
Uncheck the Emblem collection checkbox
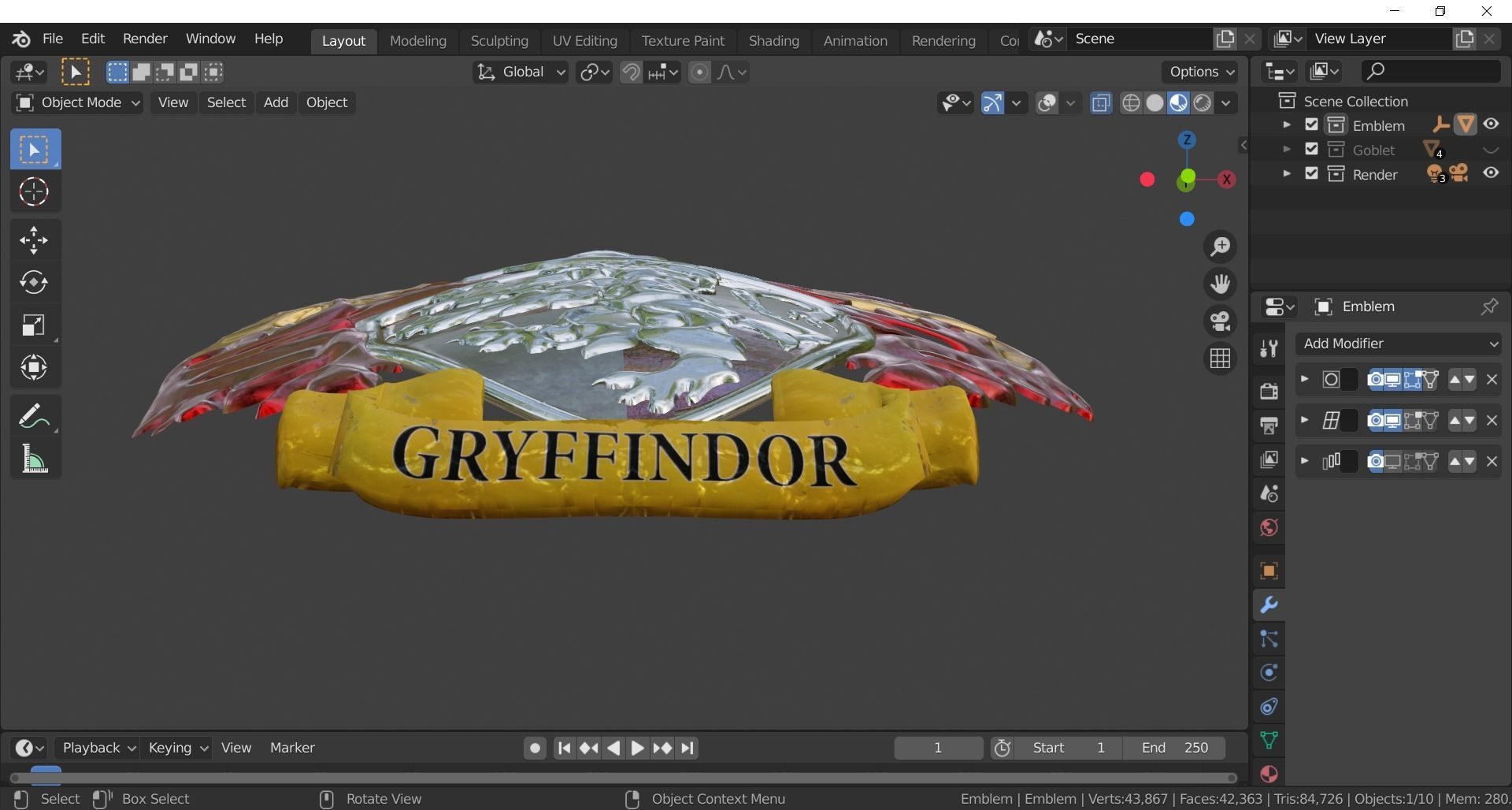pos(1311,124)
